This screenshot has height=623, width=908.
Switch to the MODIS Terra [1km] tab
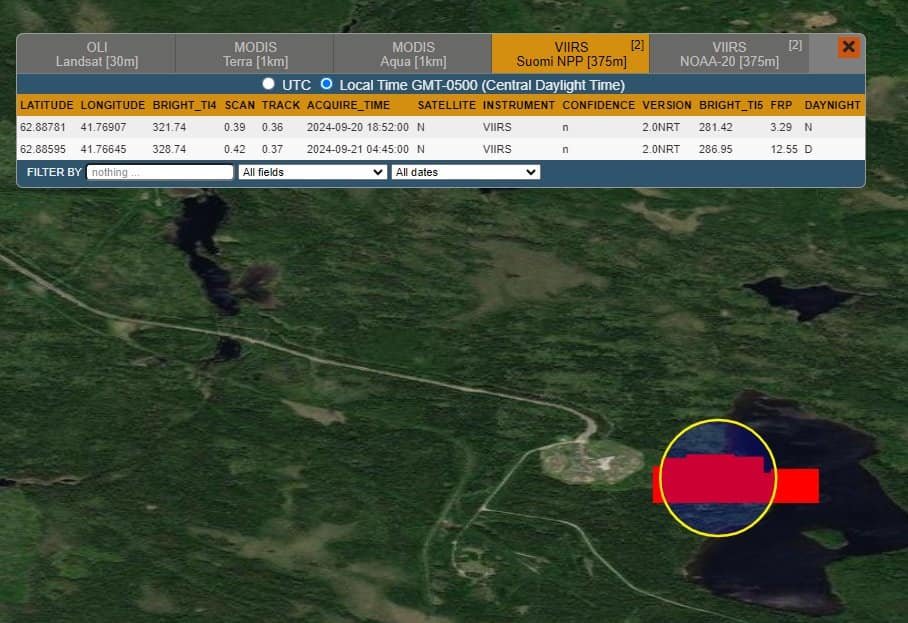point(255,54)
